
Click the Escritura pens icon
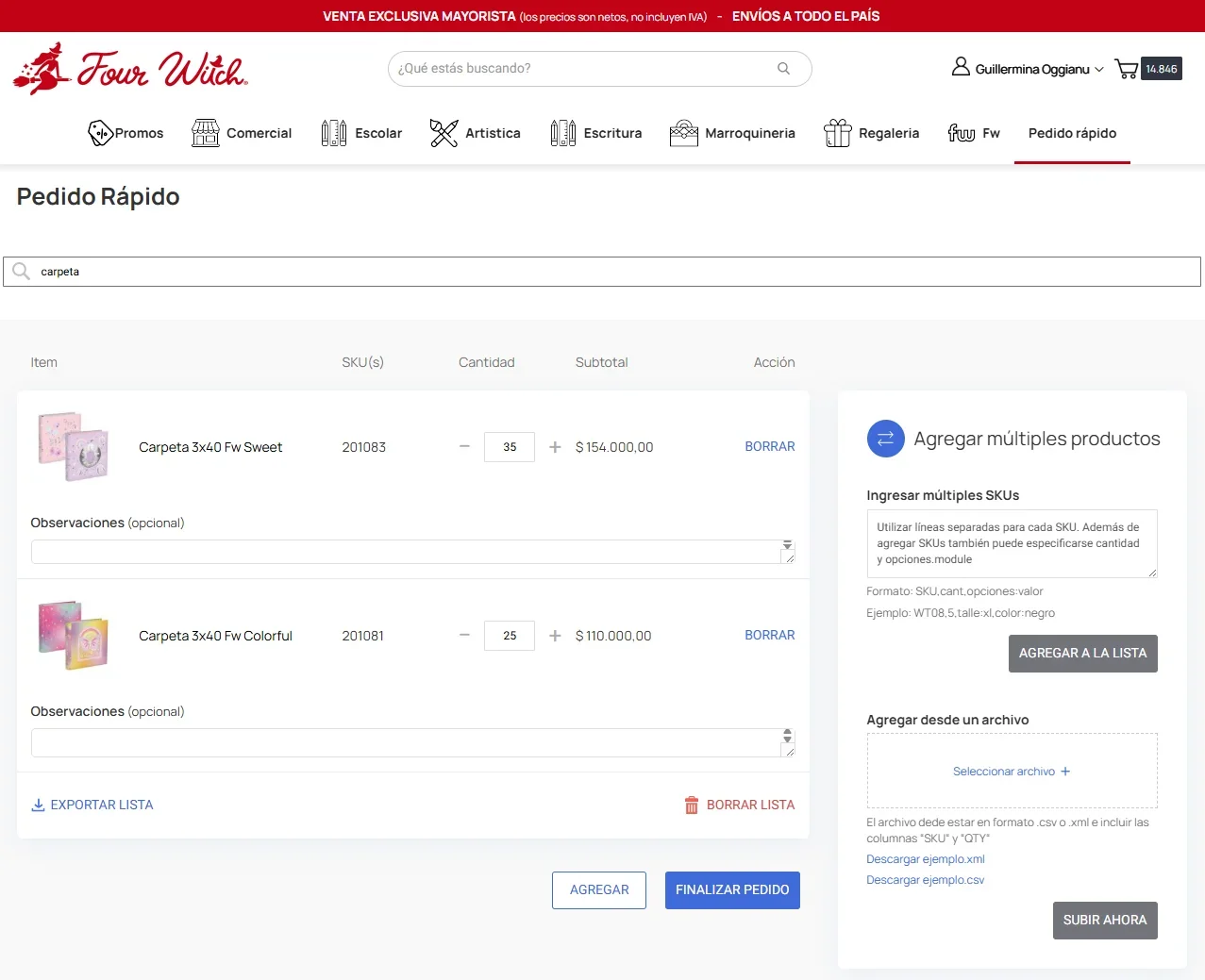coord(563,133)
